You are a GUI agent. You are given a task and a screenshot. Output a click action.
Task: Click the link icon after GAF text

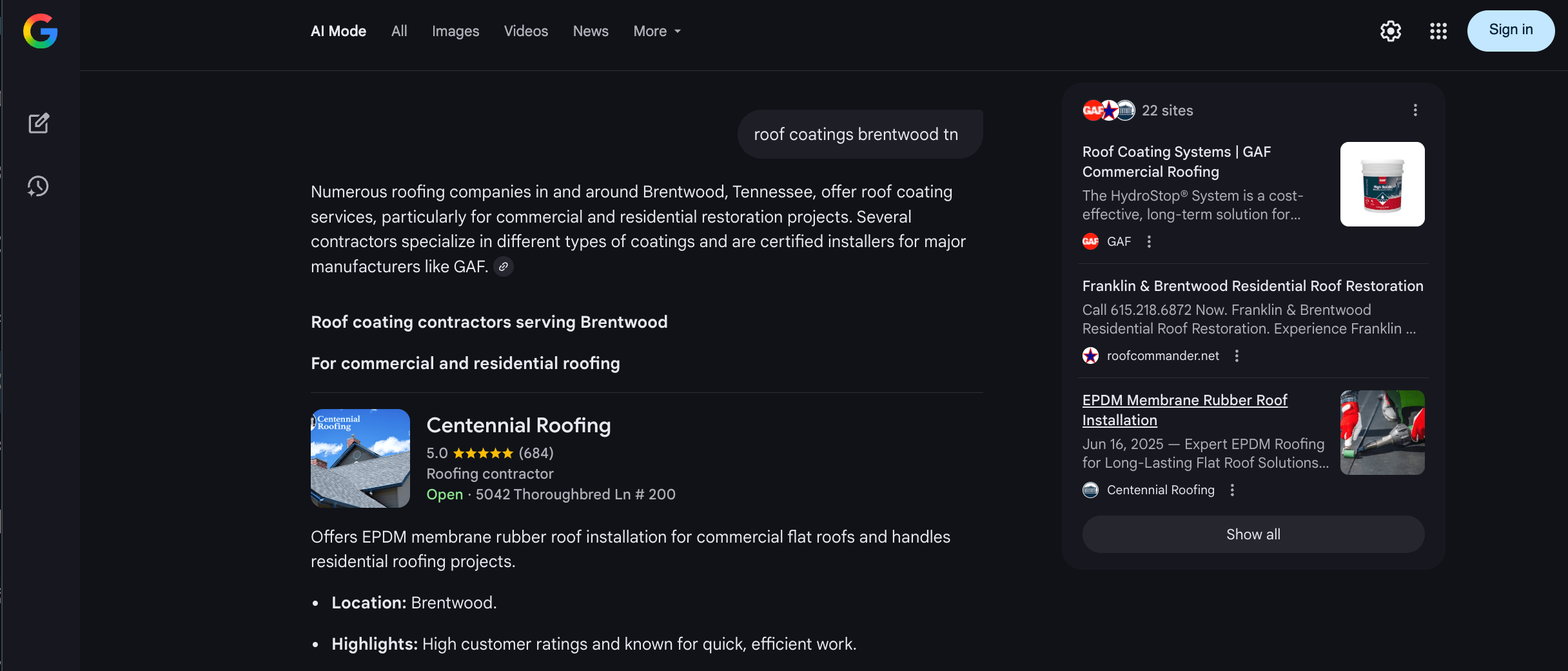[x=504, y=266]
